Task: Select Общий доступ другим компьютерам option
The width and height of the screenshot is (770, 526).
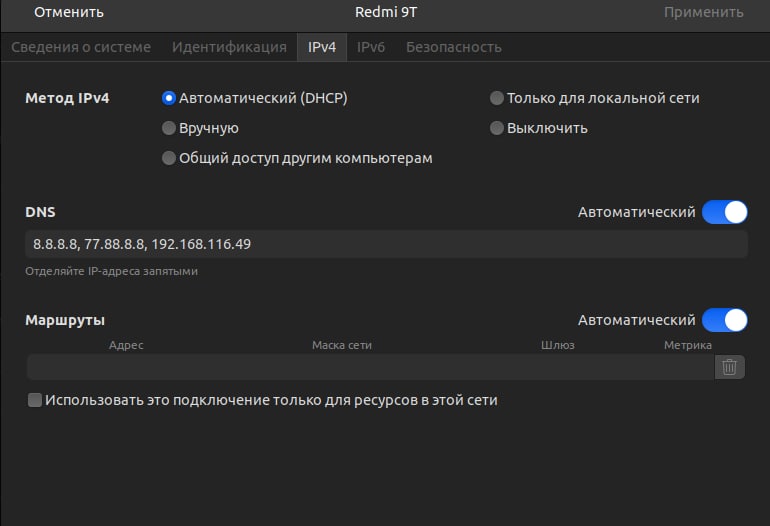Action: (x=169, y=158)
